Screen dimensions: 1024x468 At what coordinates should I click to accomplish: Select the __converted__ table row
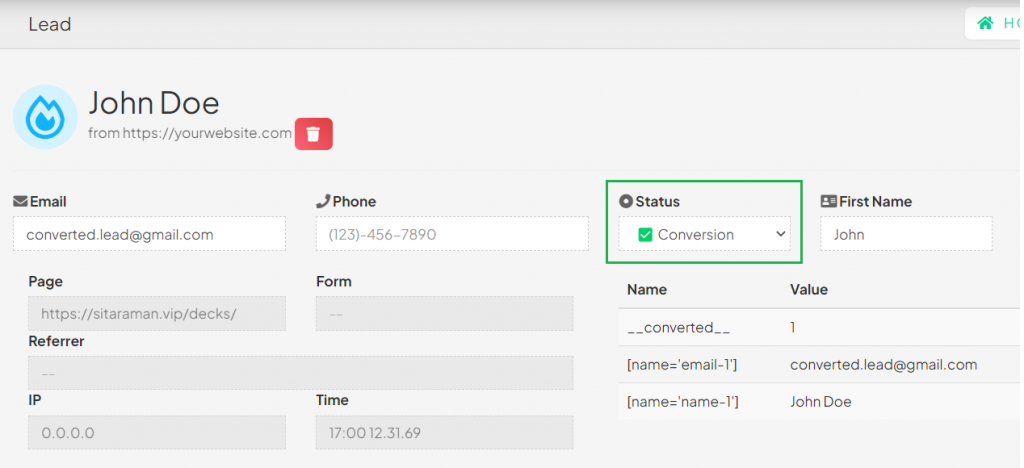[820, 327]
